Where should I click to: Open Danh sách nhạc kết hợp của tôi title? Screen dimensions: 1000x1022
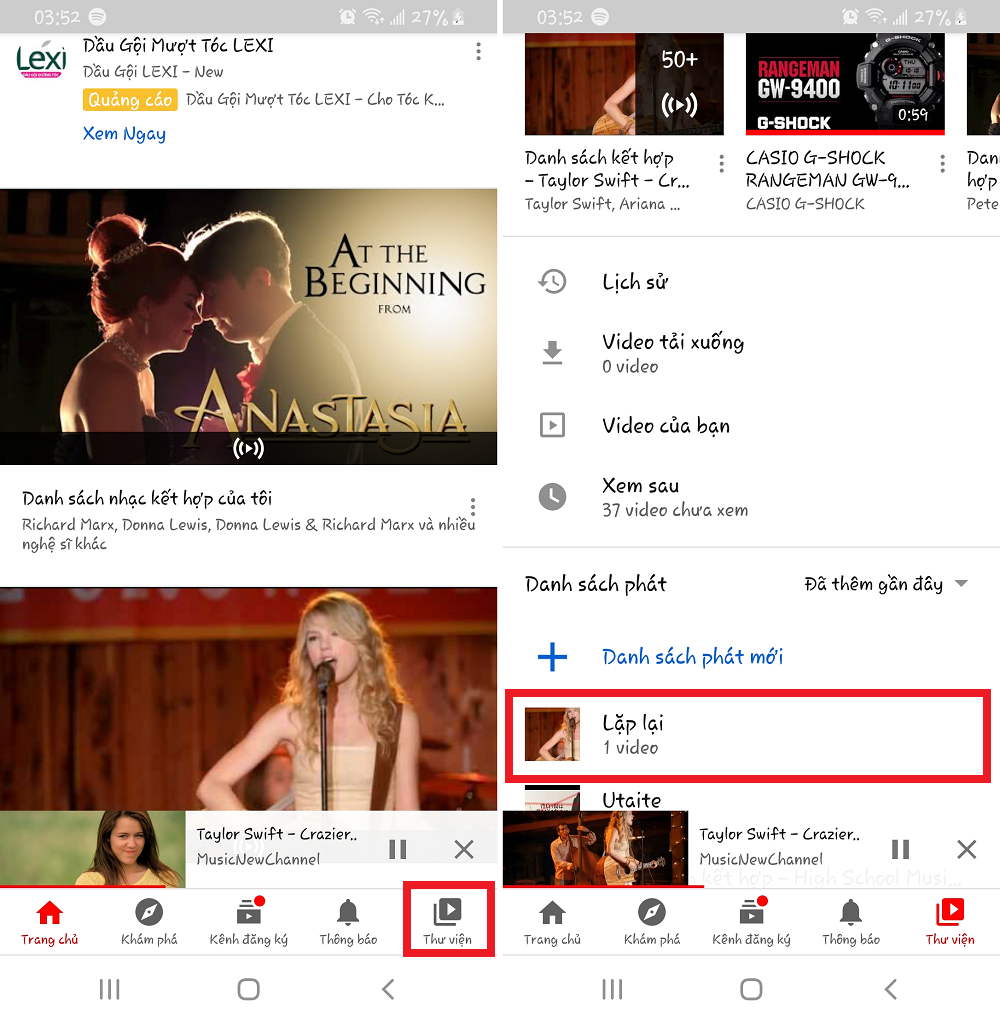click(147, 499)
